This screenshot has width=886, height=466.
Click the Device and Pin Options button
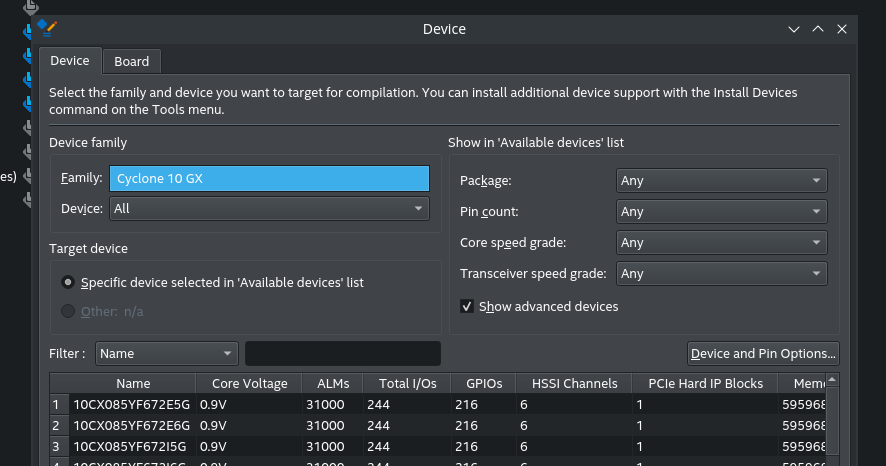coord(763,353)
